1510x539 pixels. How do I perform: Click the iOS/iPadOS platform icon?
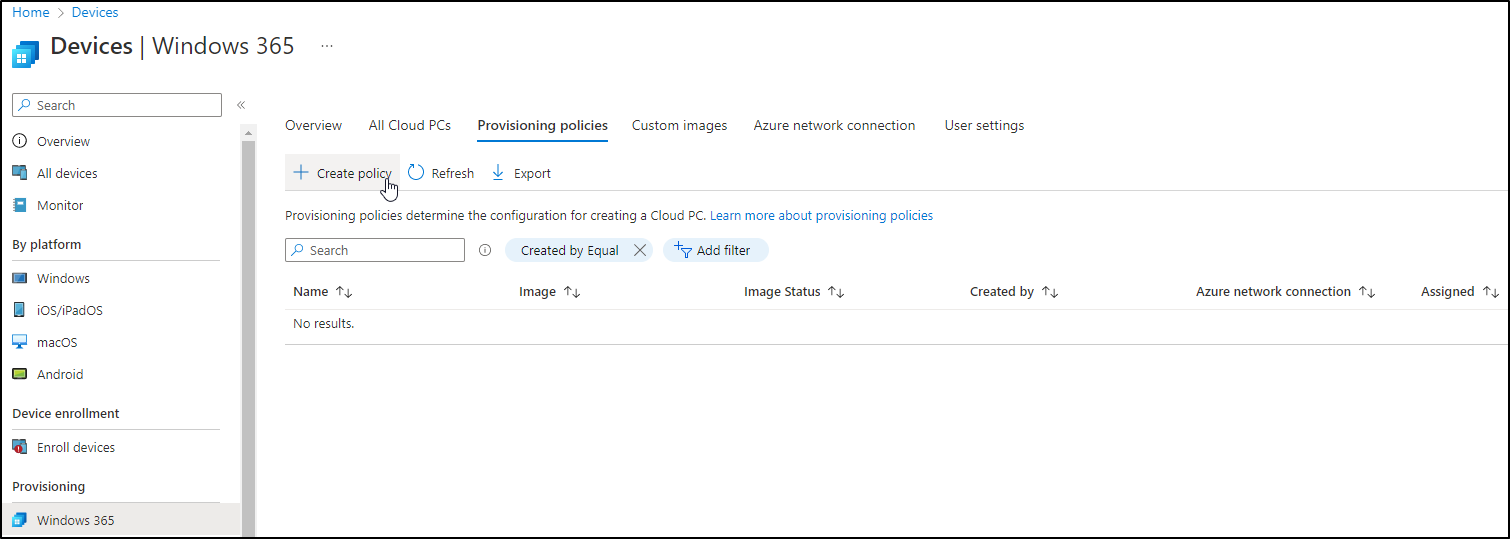coord(19,310)
